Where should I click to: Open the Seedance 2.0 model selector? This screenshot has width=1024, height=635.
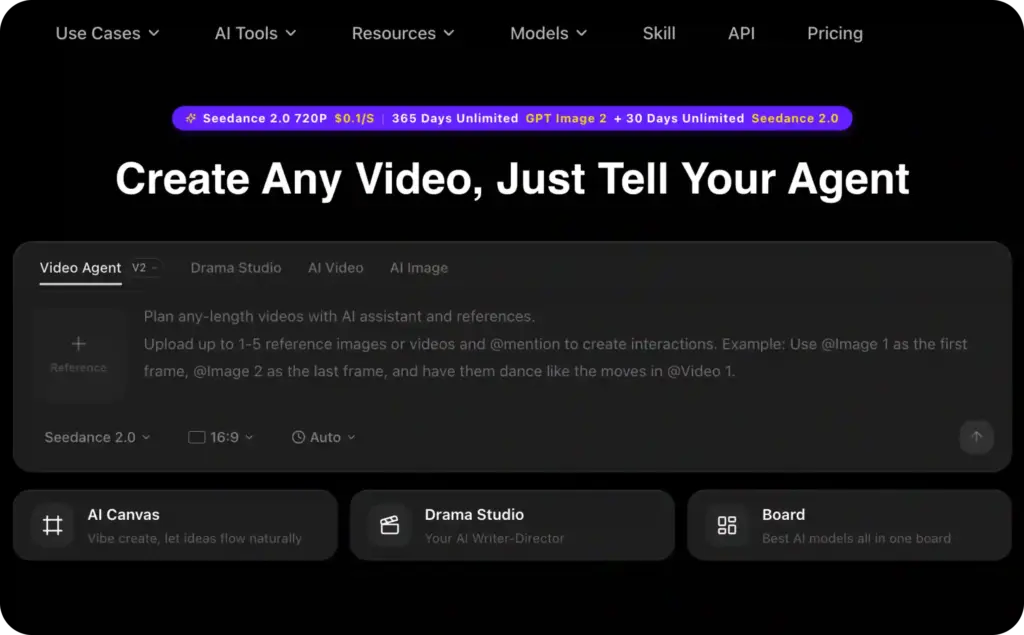coord(97,437)
